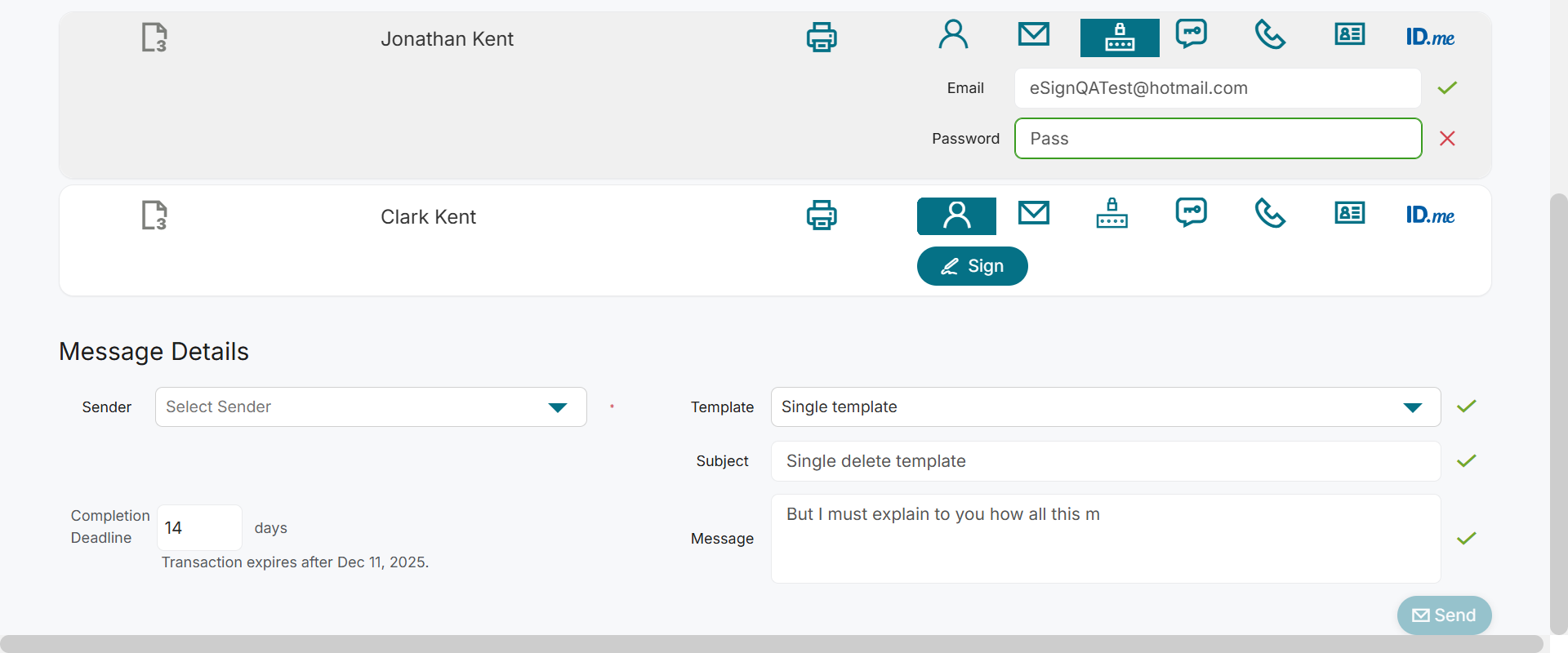Select password authentication for Clark Kent
This screenshot has height=653, width=1568.
[1111, 214]
